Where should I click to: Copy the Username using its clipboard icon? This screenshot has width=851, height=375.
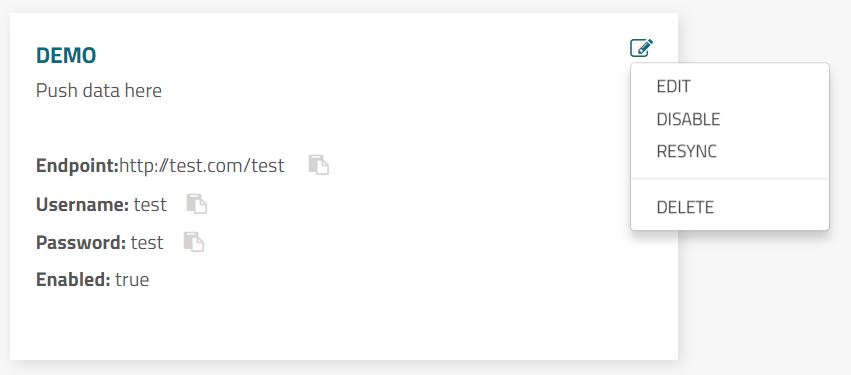click(196, 204)
